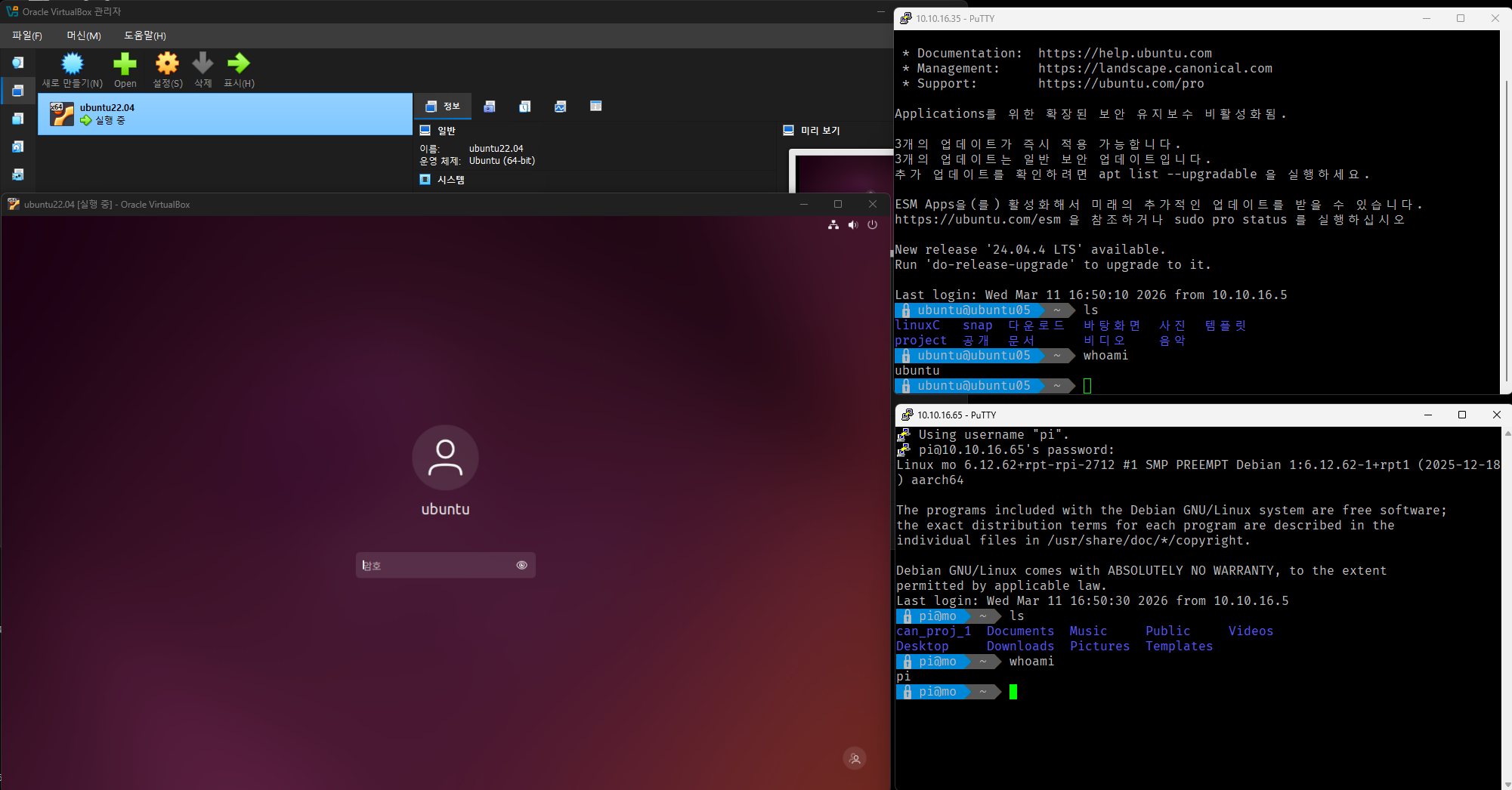Click https://landscape.canonical.com in terminal
Image resolution: width=1512 pixels, height=790 pixels.
1155,68
